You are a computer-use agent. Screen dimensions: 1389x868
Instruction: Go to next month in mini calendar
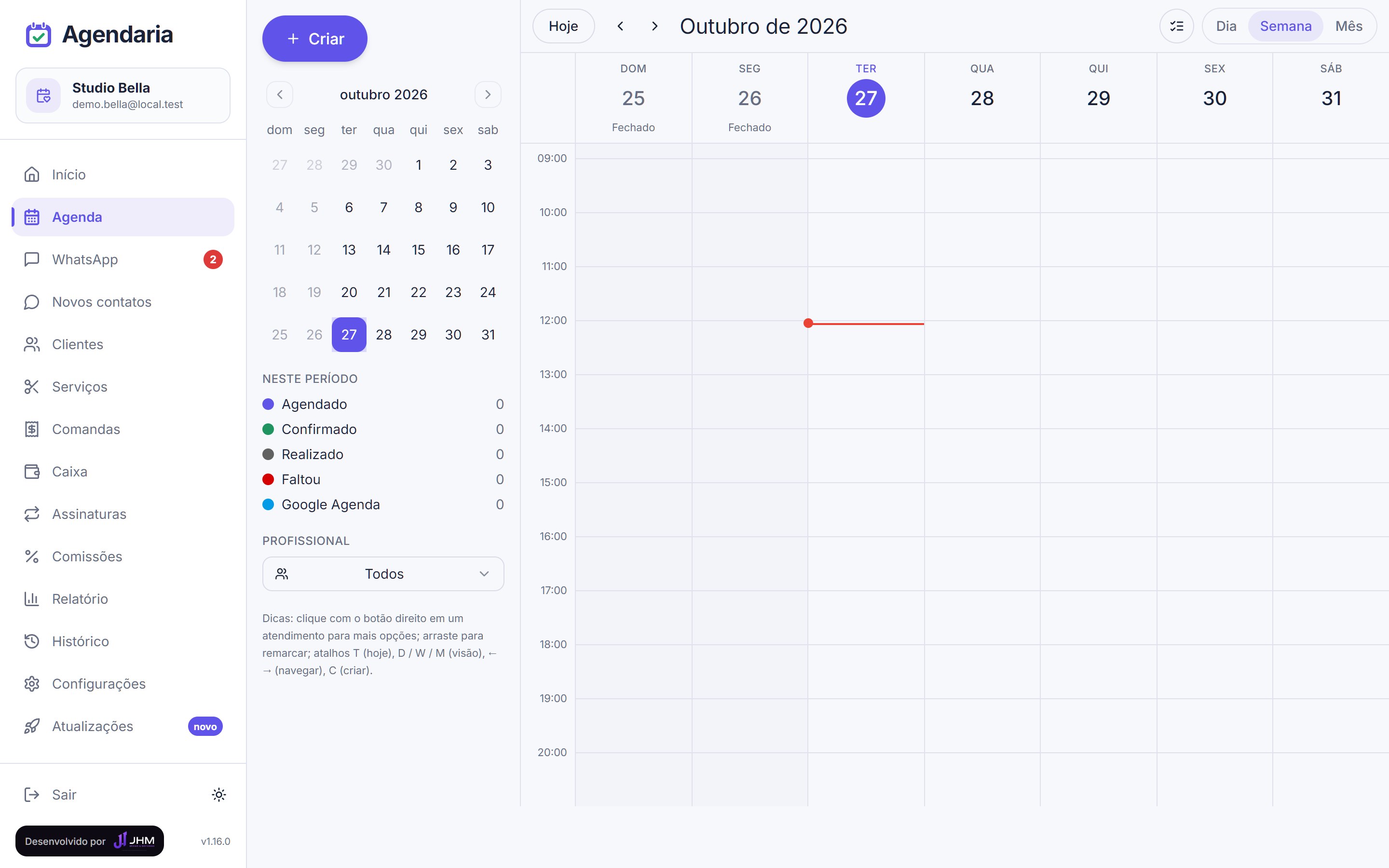[487, 94]
